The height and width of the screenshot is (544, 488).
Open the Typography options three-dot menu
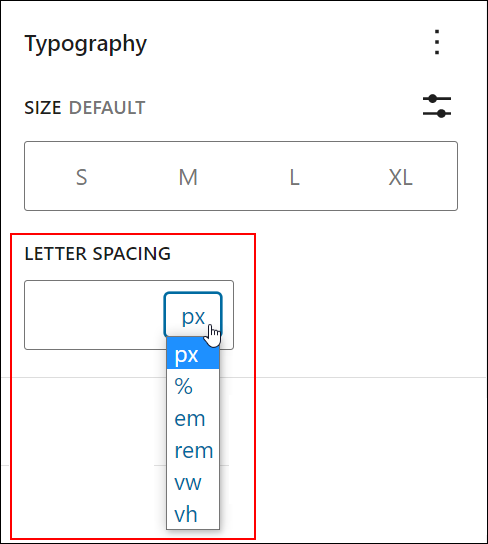coord(437,42)
